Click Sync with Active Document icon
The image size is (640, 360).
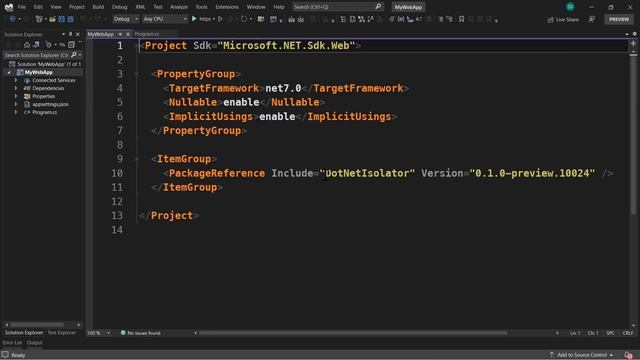click(62, 44)
